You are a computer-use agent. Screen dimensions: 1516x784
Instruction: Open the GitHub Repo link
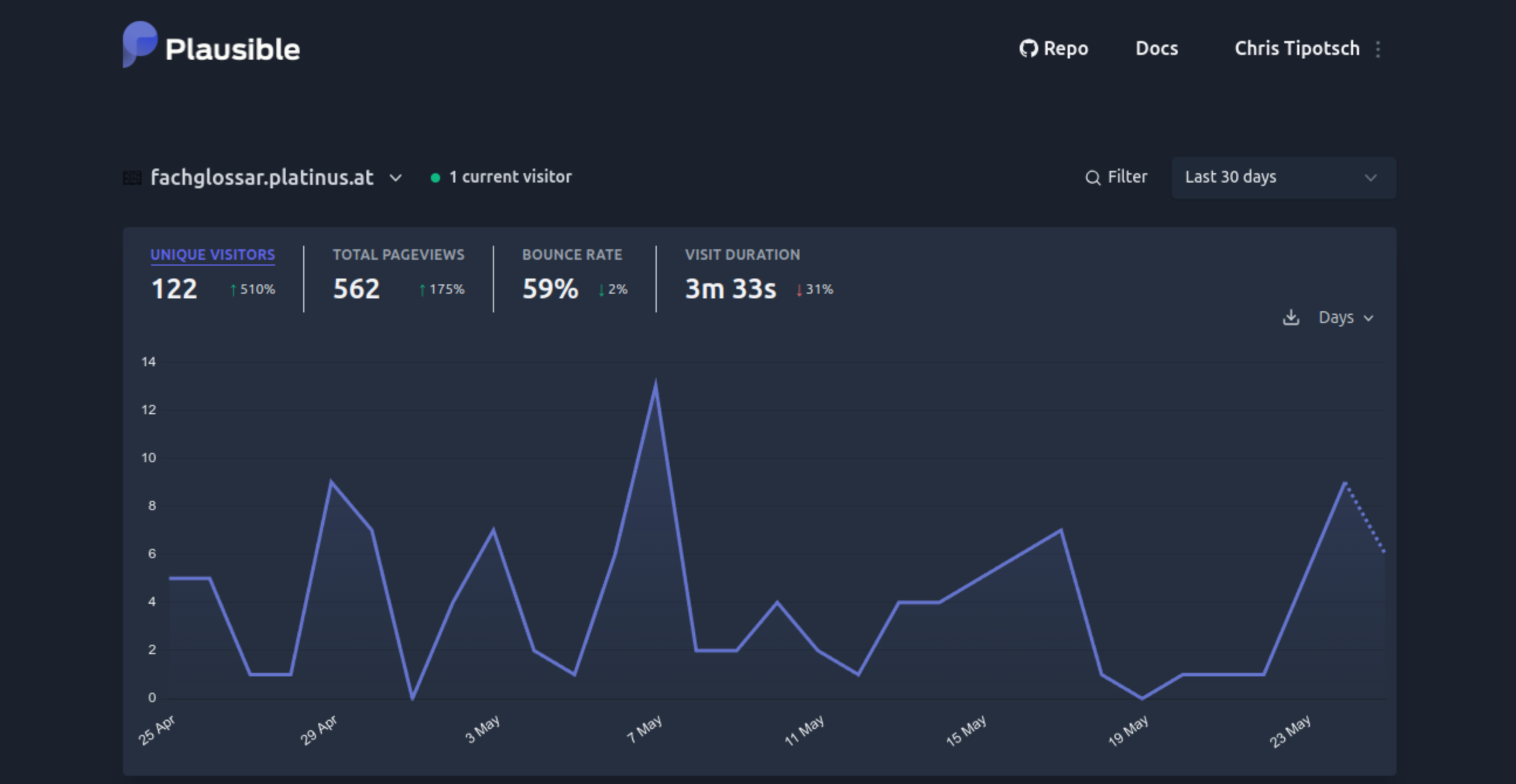tap(1054, 48)
